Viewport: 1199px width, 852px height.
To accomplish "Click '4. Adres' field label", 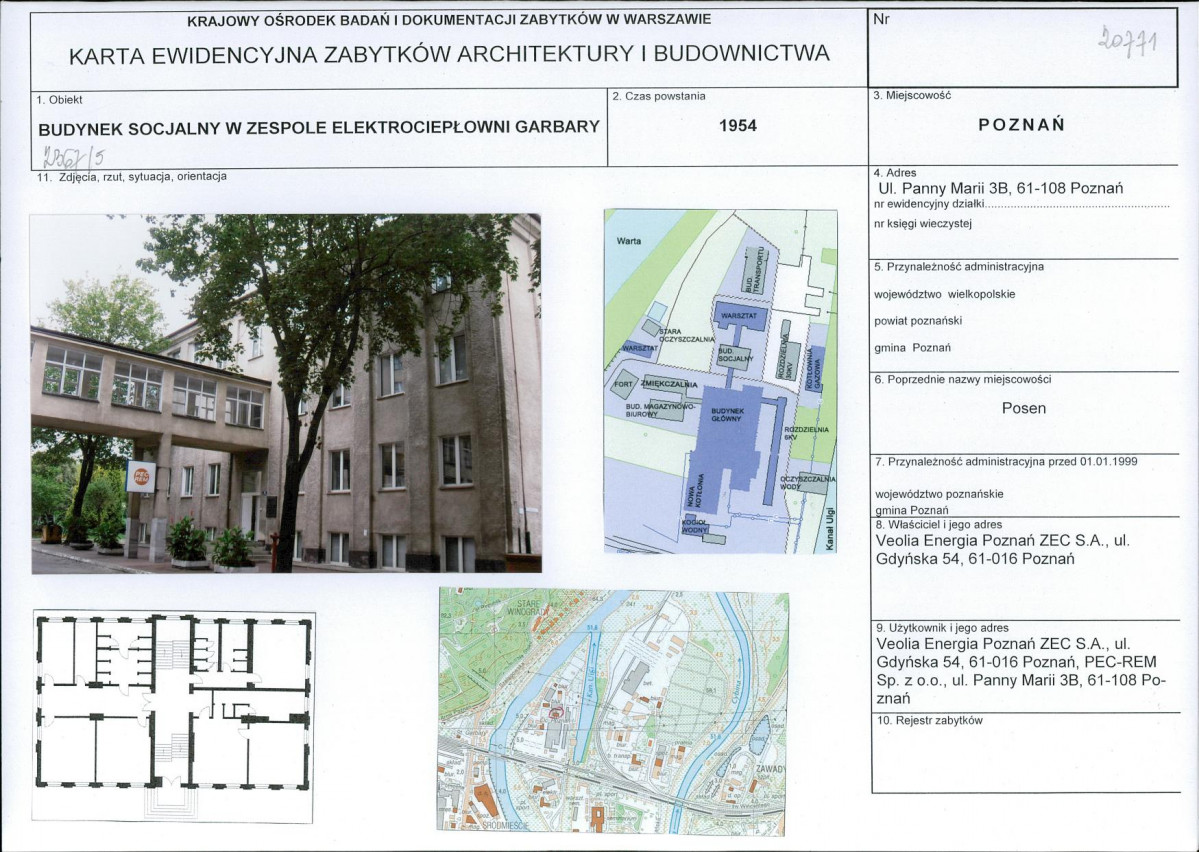I will [x=894, y=173].
